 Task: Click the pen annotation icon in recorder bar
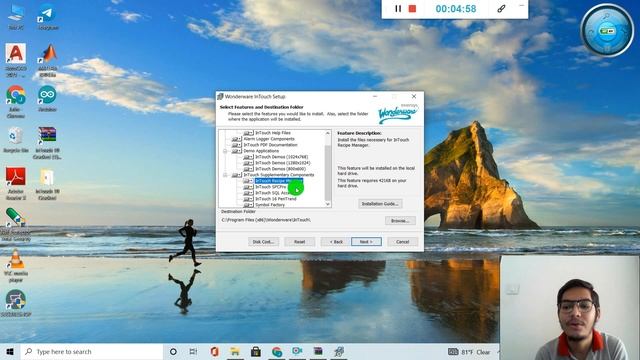[x=501, y=9]
